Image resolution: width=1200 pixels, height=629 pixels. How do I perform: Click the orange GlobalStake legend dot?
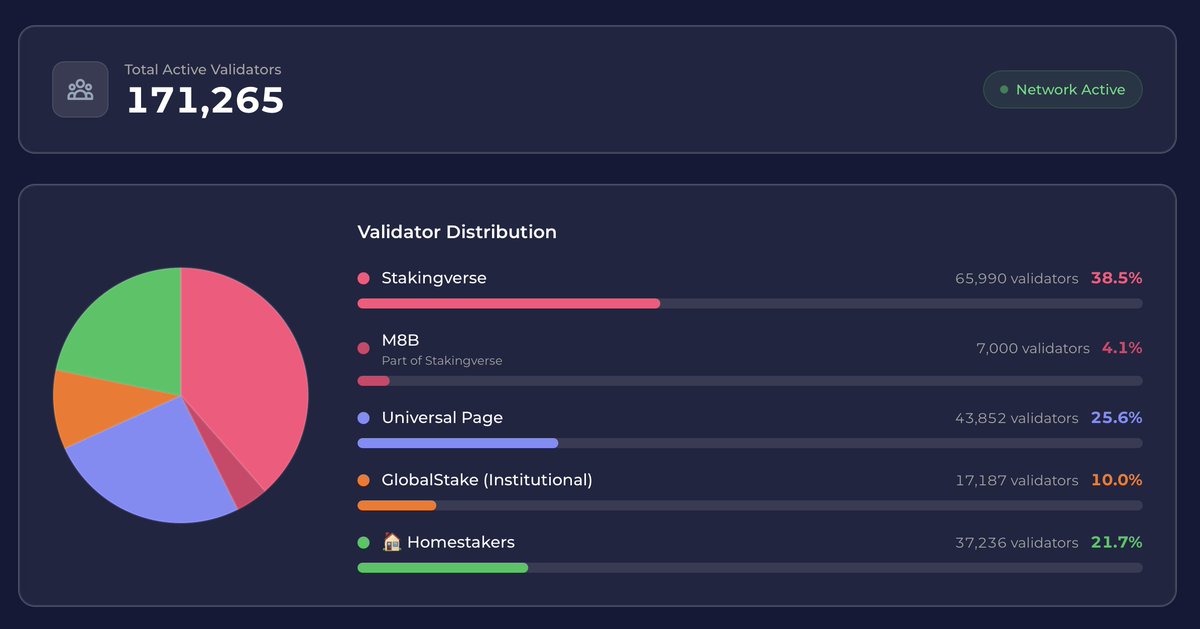[363, 480]
